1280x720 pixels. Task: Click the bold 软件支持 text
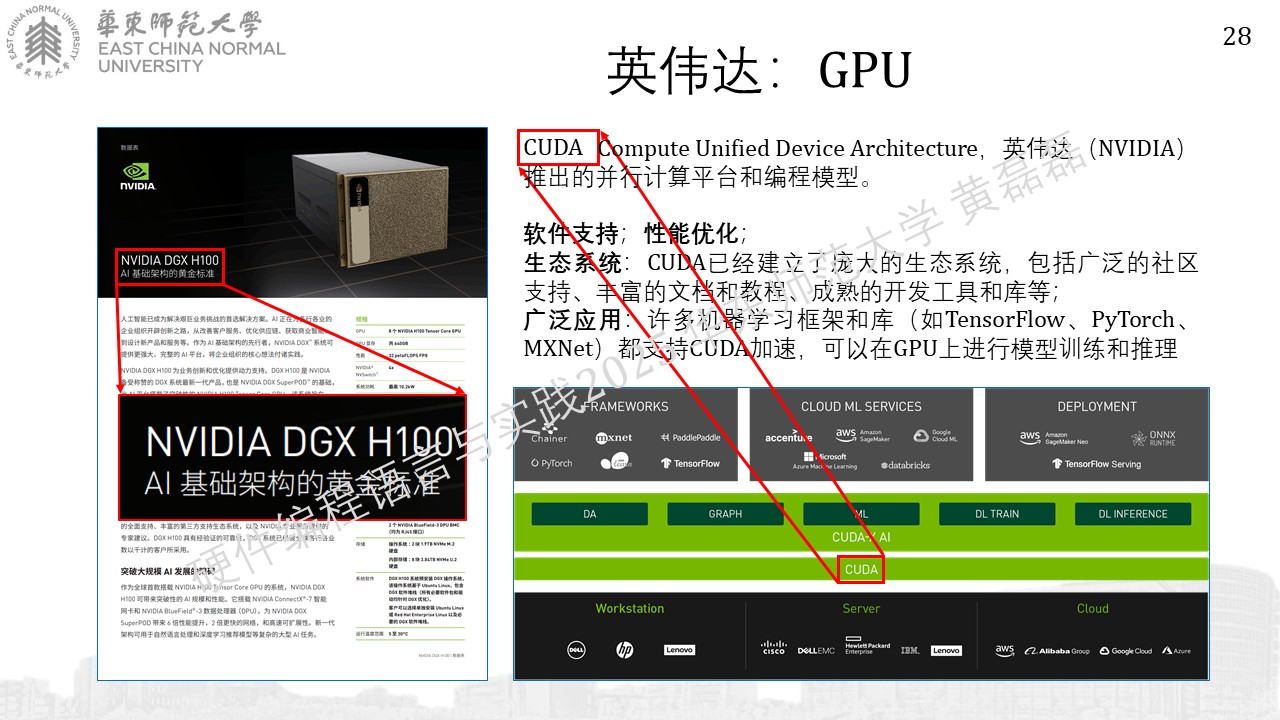(x=571, y=234)
